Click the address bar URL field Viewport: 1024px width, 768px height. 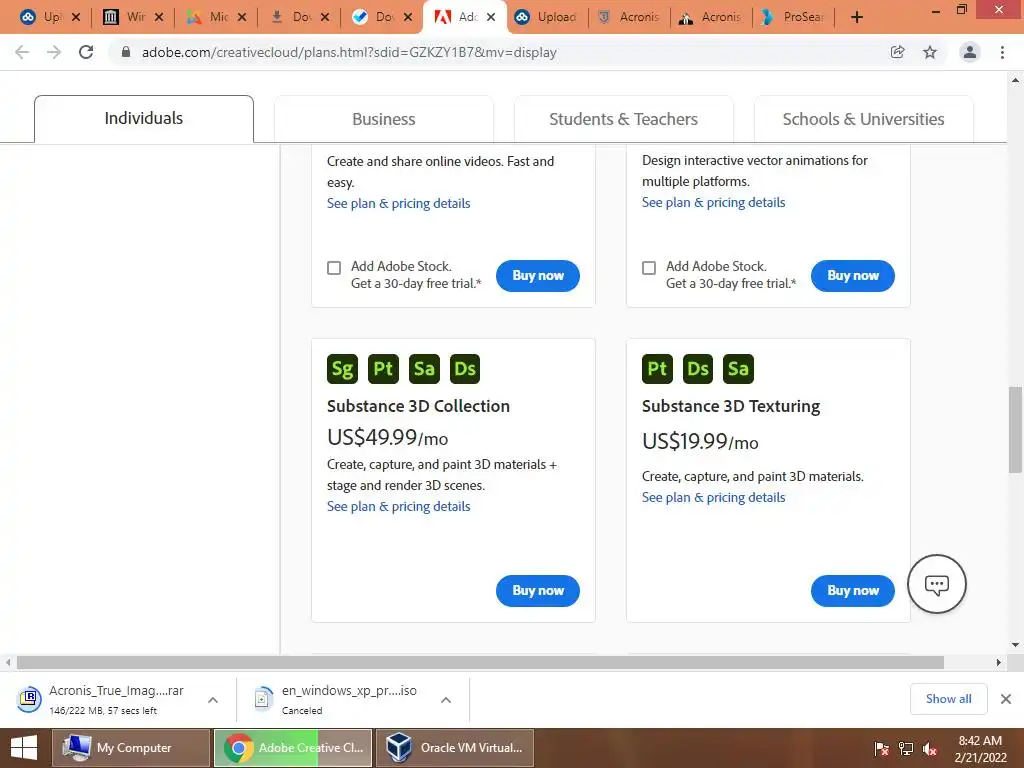496,52
